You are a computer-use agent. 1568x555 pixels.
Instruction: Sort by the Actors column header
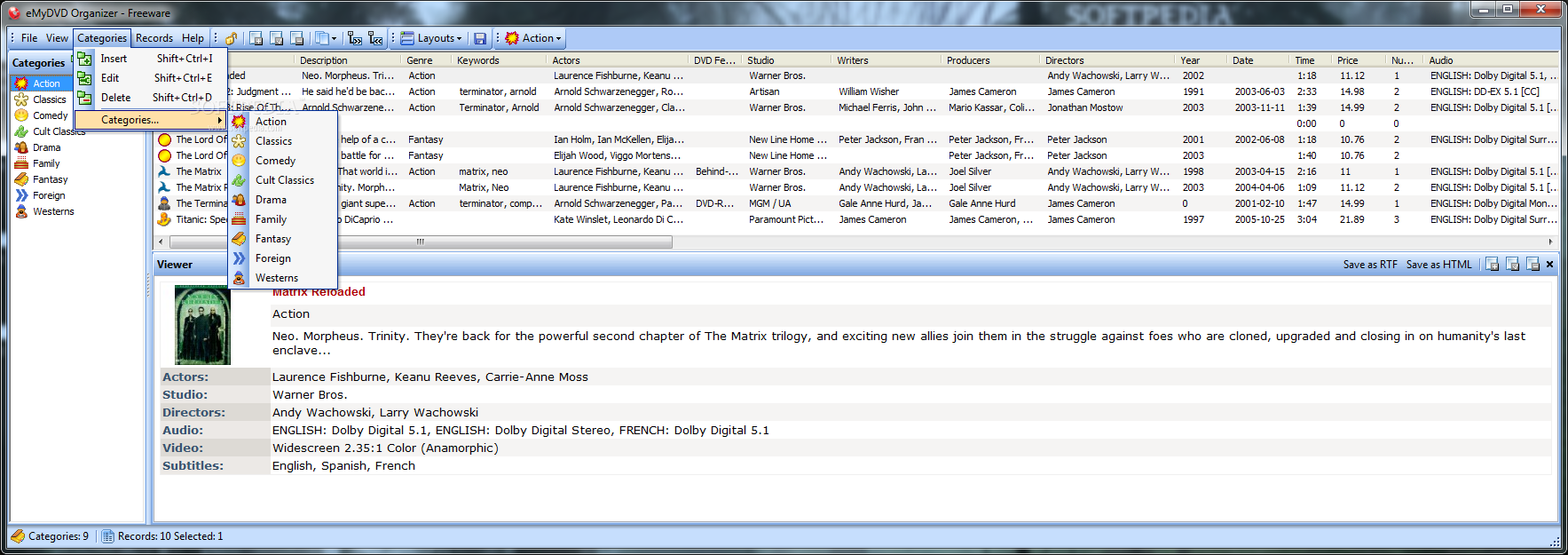click(619, 60)
